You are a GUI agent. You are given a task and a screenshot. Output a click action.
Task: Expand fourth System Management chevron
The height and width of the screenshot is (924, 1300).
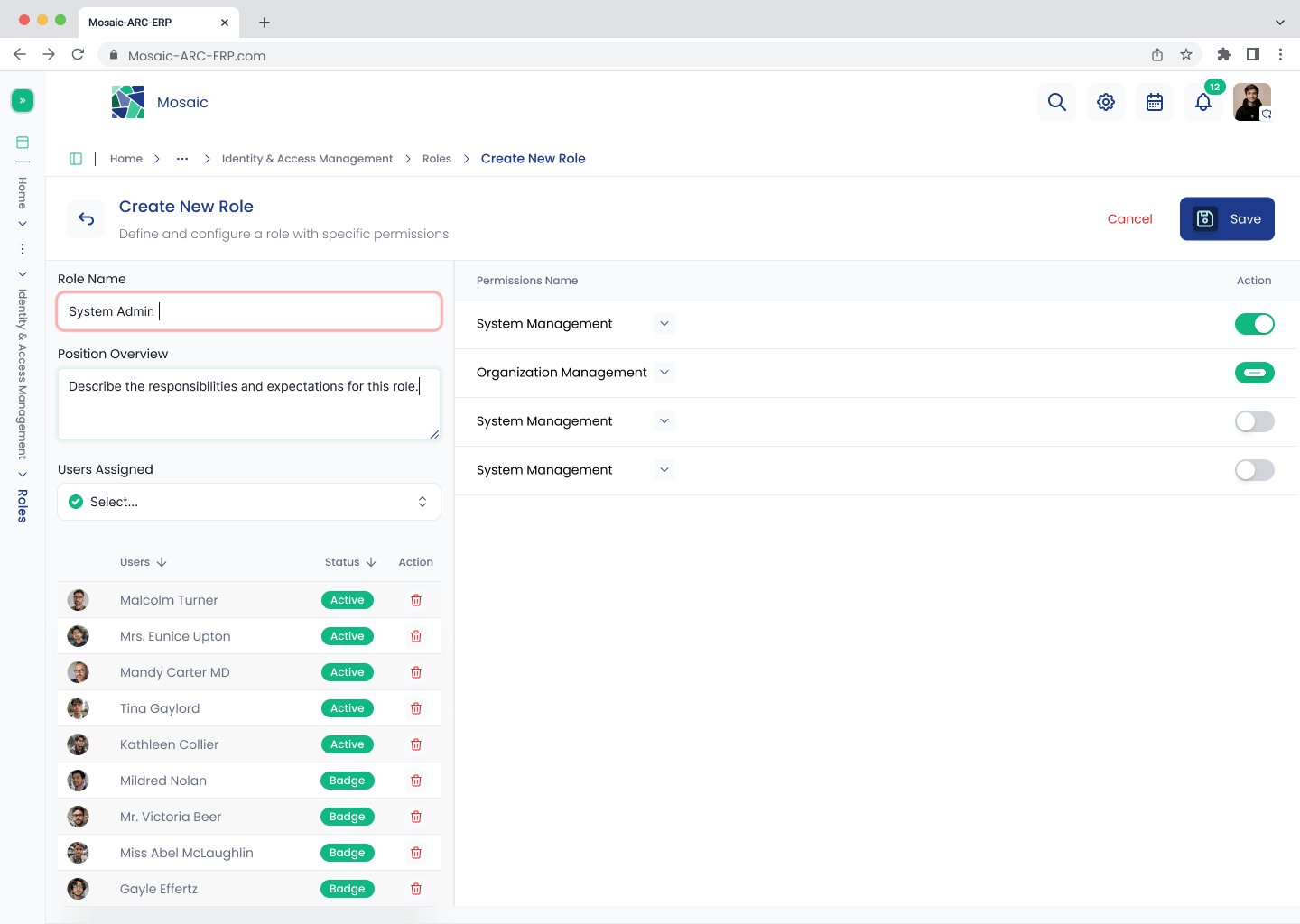pos(664,469)
